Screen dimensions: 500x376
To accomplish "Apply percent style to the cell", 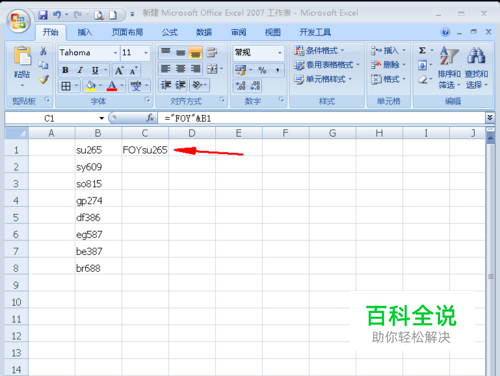I will click(x=262, y=70).
